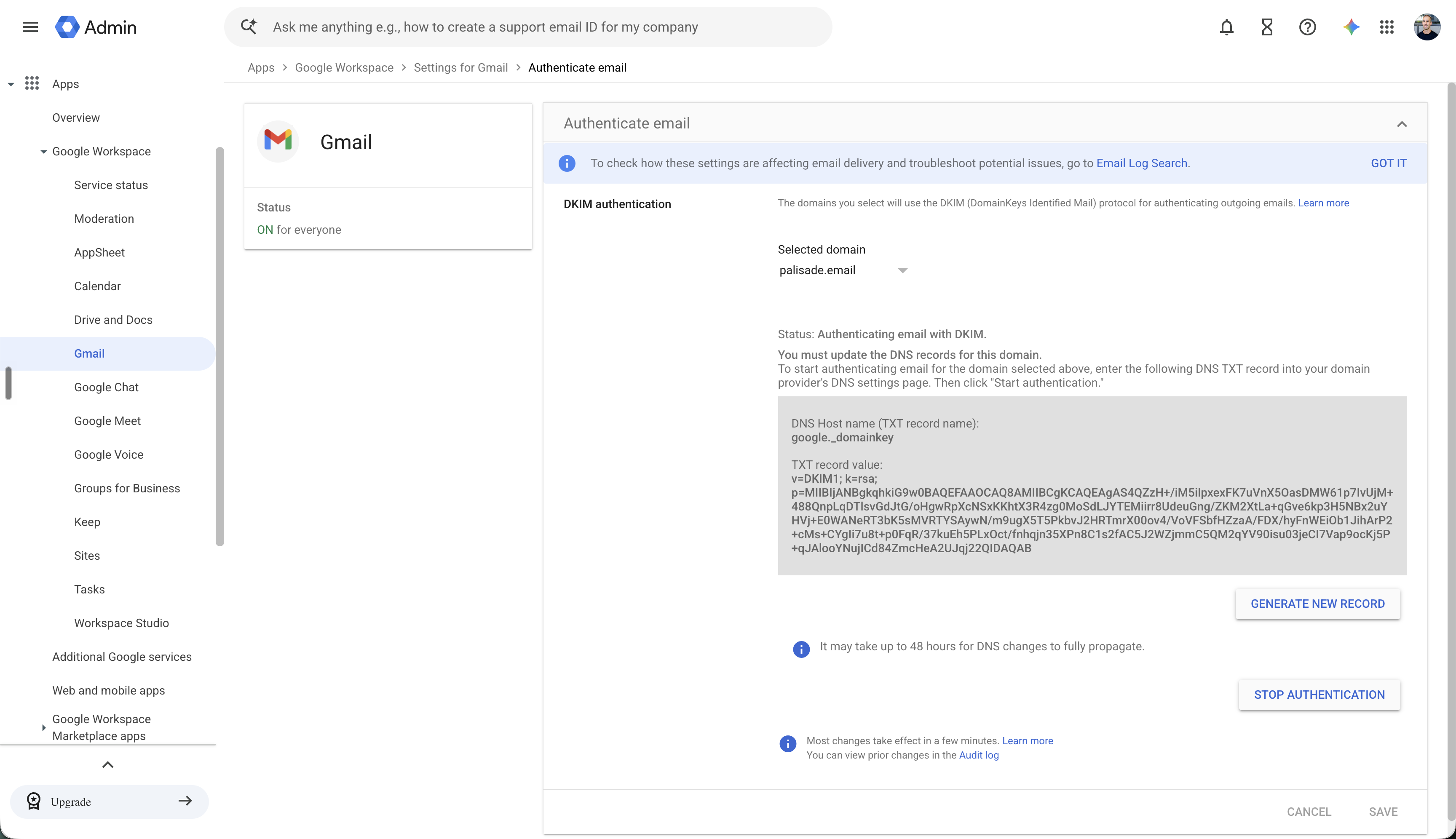This screenshot has width=1456, height=839.
Task: Click the CANCEL button
Action: click(1309, 812)
